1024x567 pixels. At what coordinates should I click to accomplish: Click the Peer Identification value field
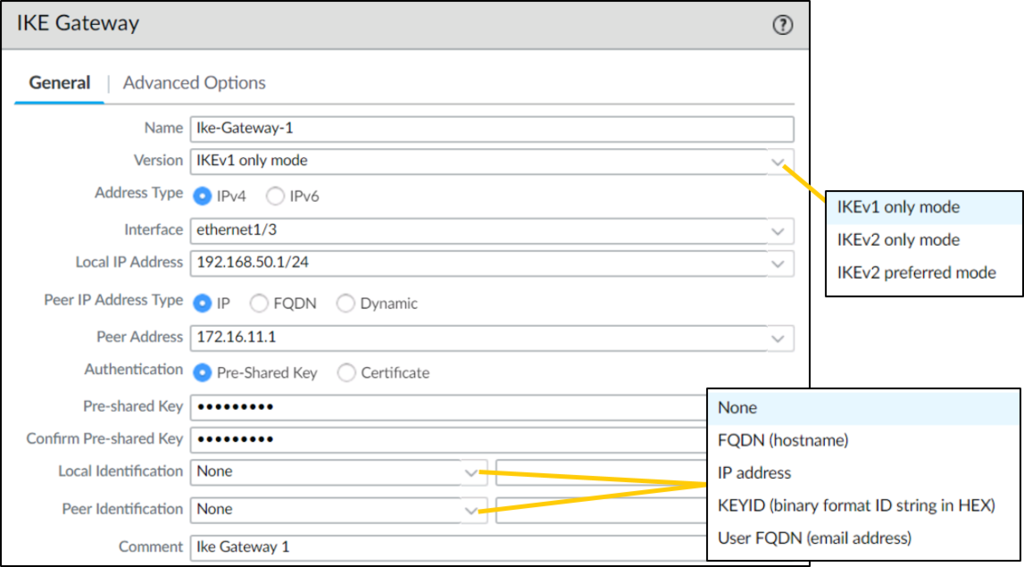tap(601, 510)
